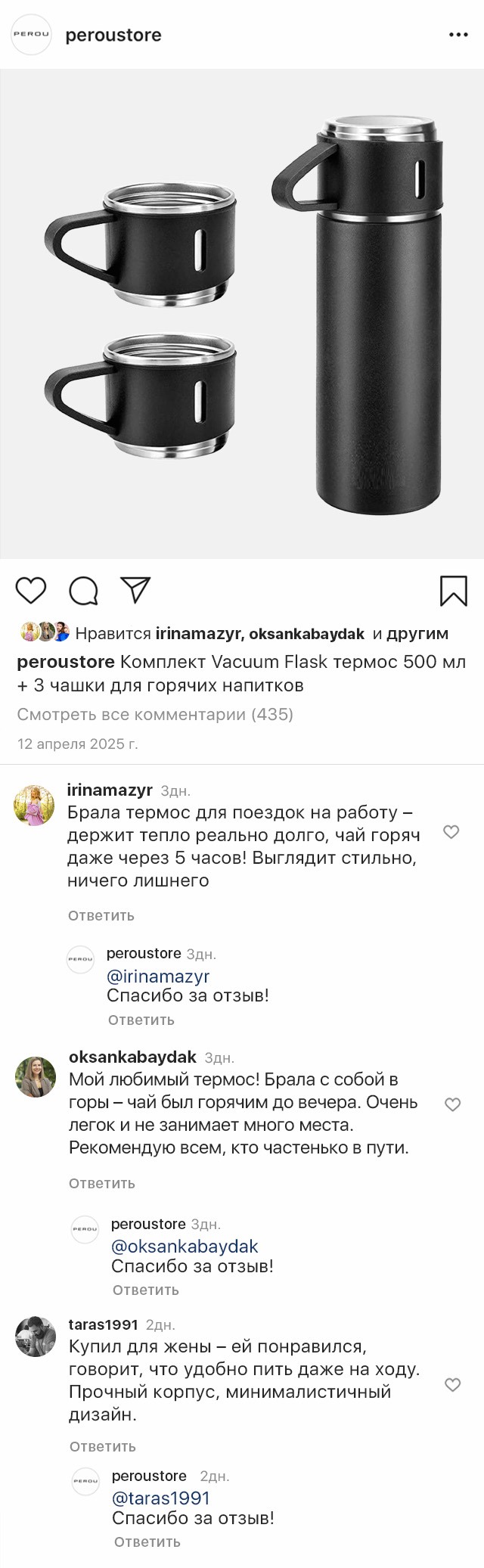Reply to taras1991's comment
Screen dimensions: 484x1568
point(103,1447)
